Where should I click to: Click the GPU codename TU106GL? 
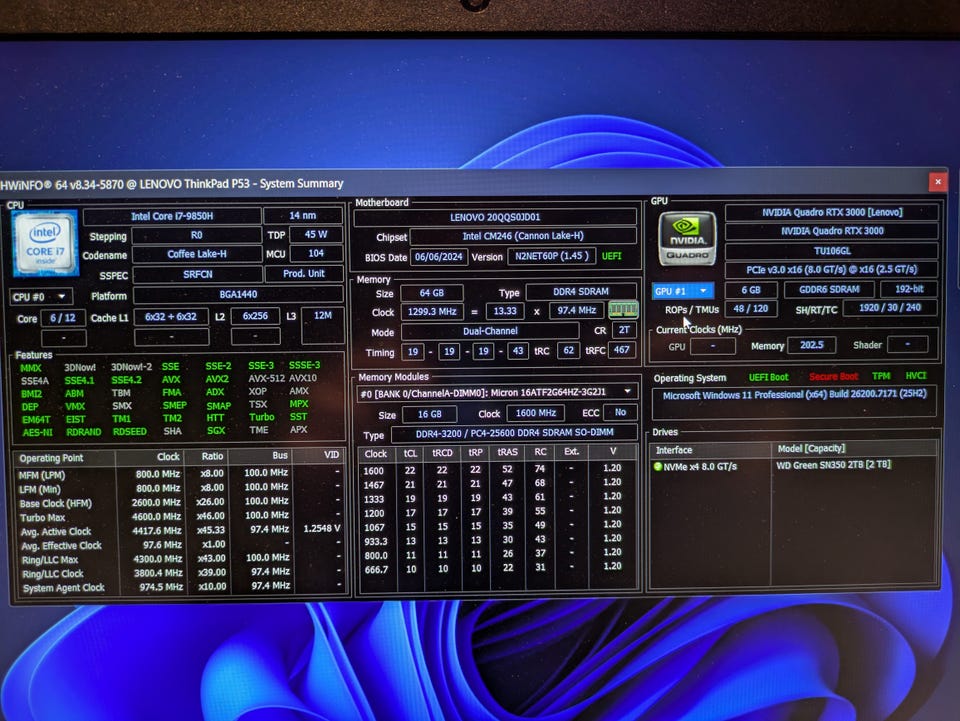(x=832, y=251)
